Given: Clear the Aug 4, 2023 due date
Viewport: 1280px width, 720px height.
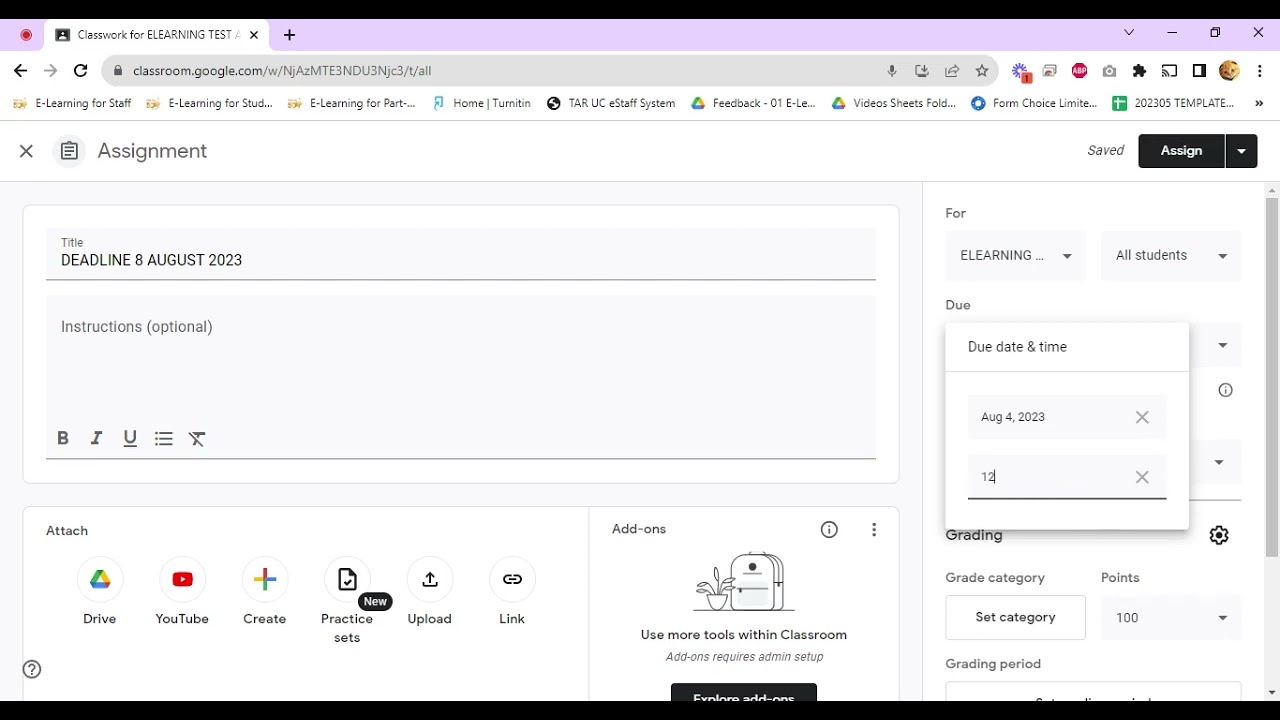Looking at the screenshot, I should (1142, 417).
